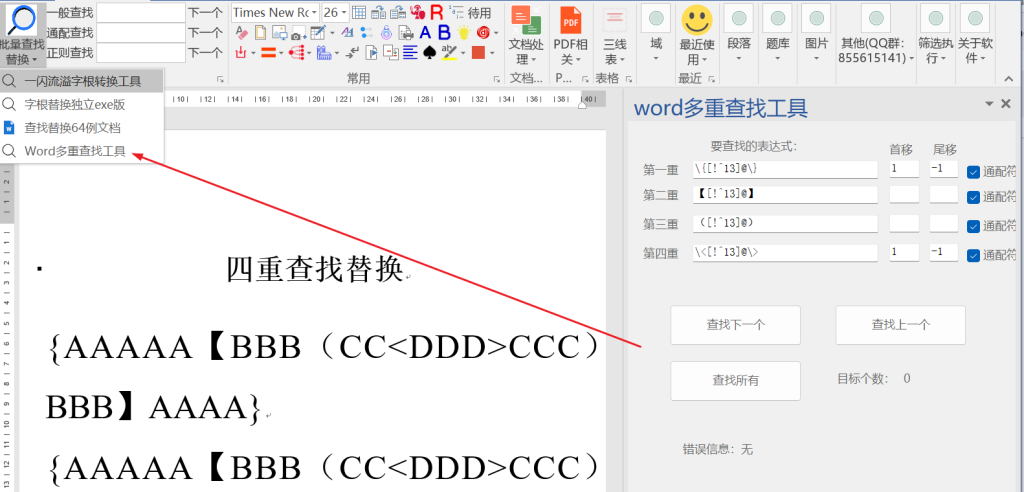Click 下一个 next to 一般查找

(x=205, y=12)
